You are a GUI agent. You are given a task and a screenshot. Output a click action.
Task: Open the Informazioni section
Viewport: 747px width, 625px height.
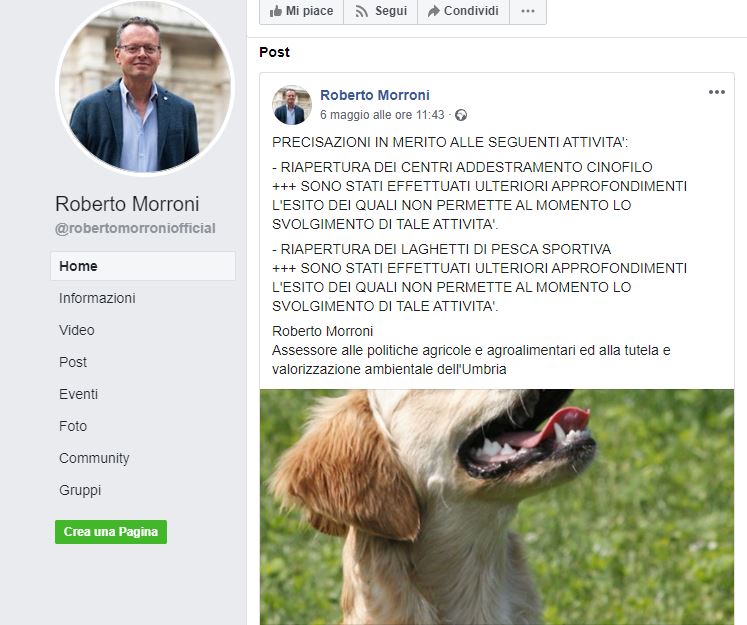point(97,298)
